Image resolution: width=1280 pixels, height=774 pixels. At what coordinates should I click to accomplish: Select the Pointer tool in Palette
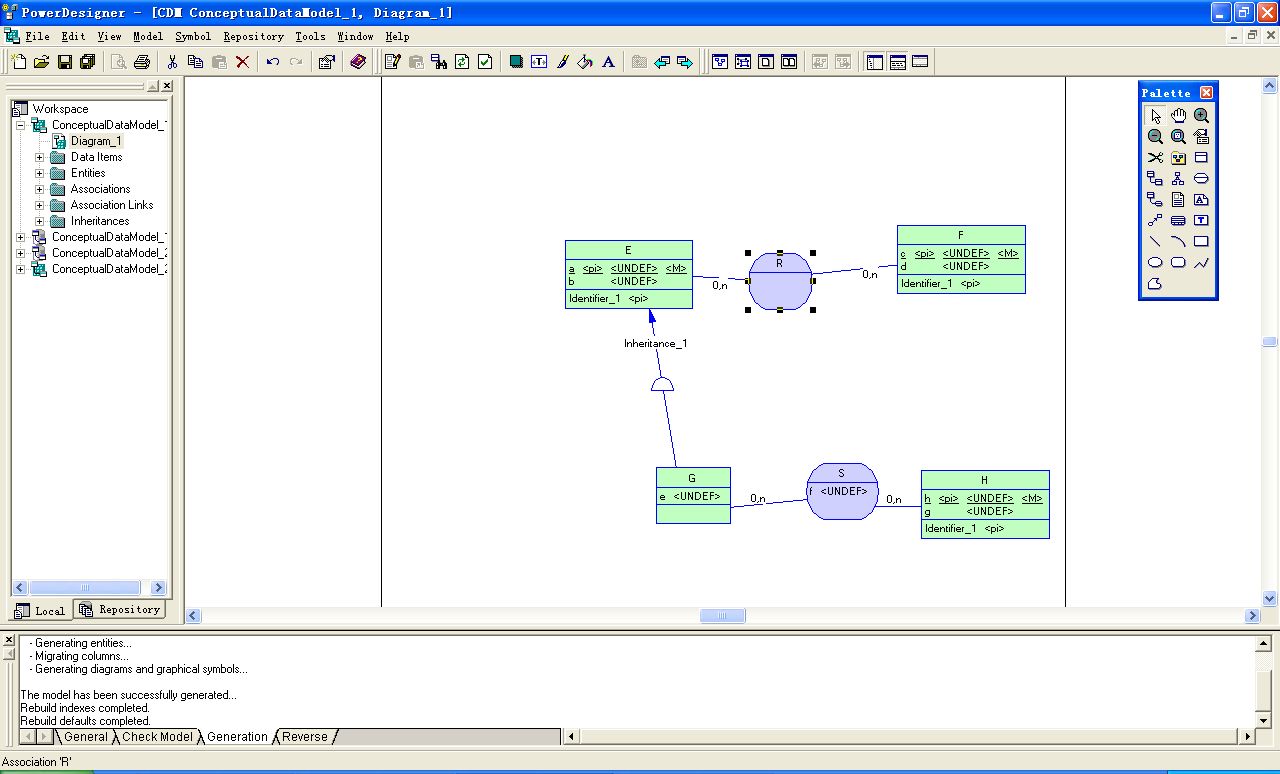[x=1155, y=116]
